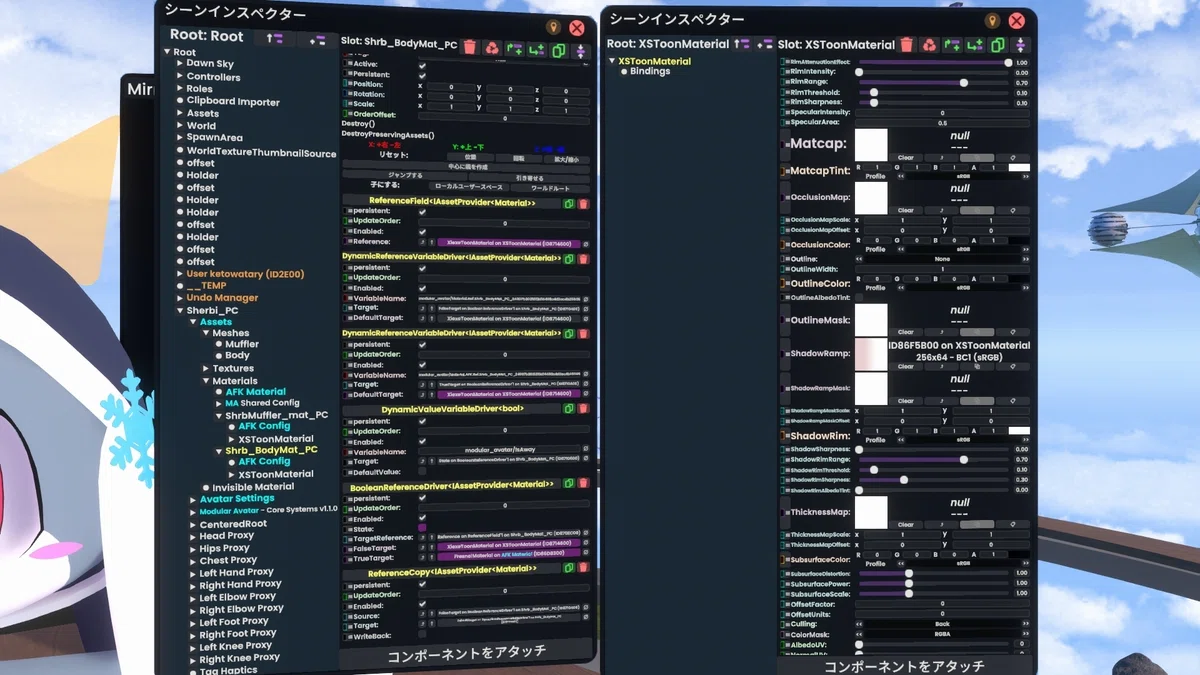Select the Bindings slot in right inspector
The height and width of the screenshot is (675, 1200).
[x=650, y=72]
